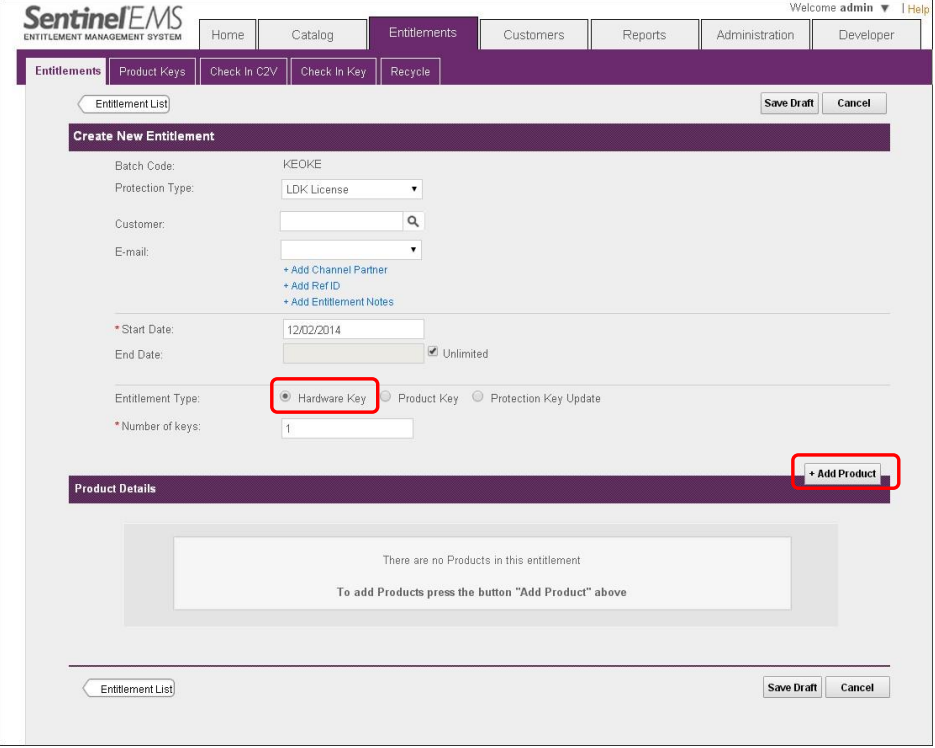The image size is (935, 748).
Task: Switch to the Catalog tab
Action: coord(312,35)
